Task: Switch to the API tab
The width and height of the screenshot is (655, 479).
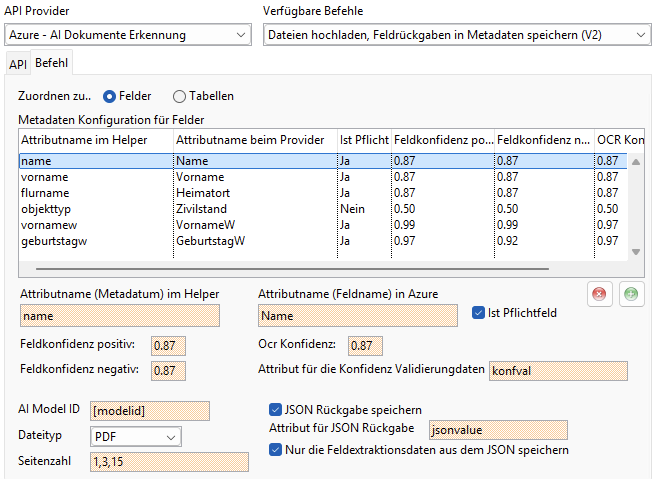Action: coord(18,64)
